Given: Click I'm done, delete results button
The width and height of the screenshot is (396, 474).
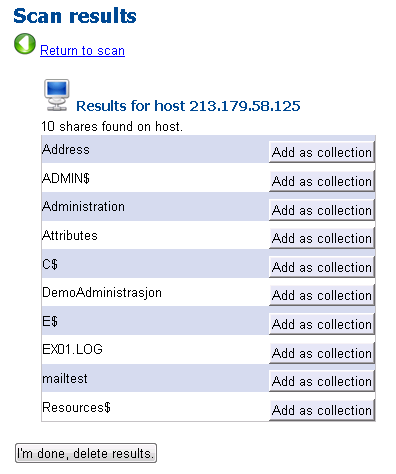Looking at the screenshot, I should tap(86, 453).
